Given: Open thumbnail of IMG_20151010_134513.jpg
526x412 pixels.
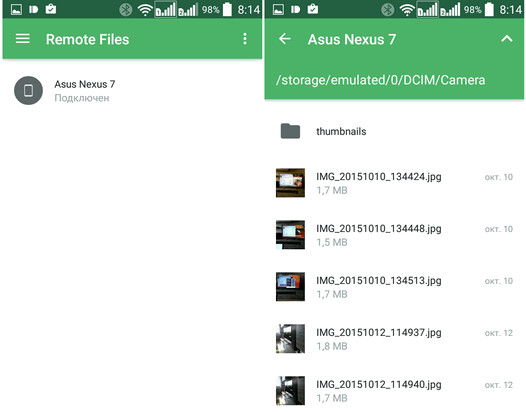Looking at the screenshot, I should [290, 287].
